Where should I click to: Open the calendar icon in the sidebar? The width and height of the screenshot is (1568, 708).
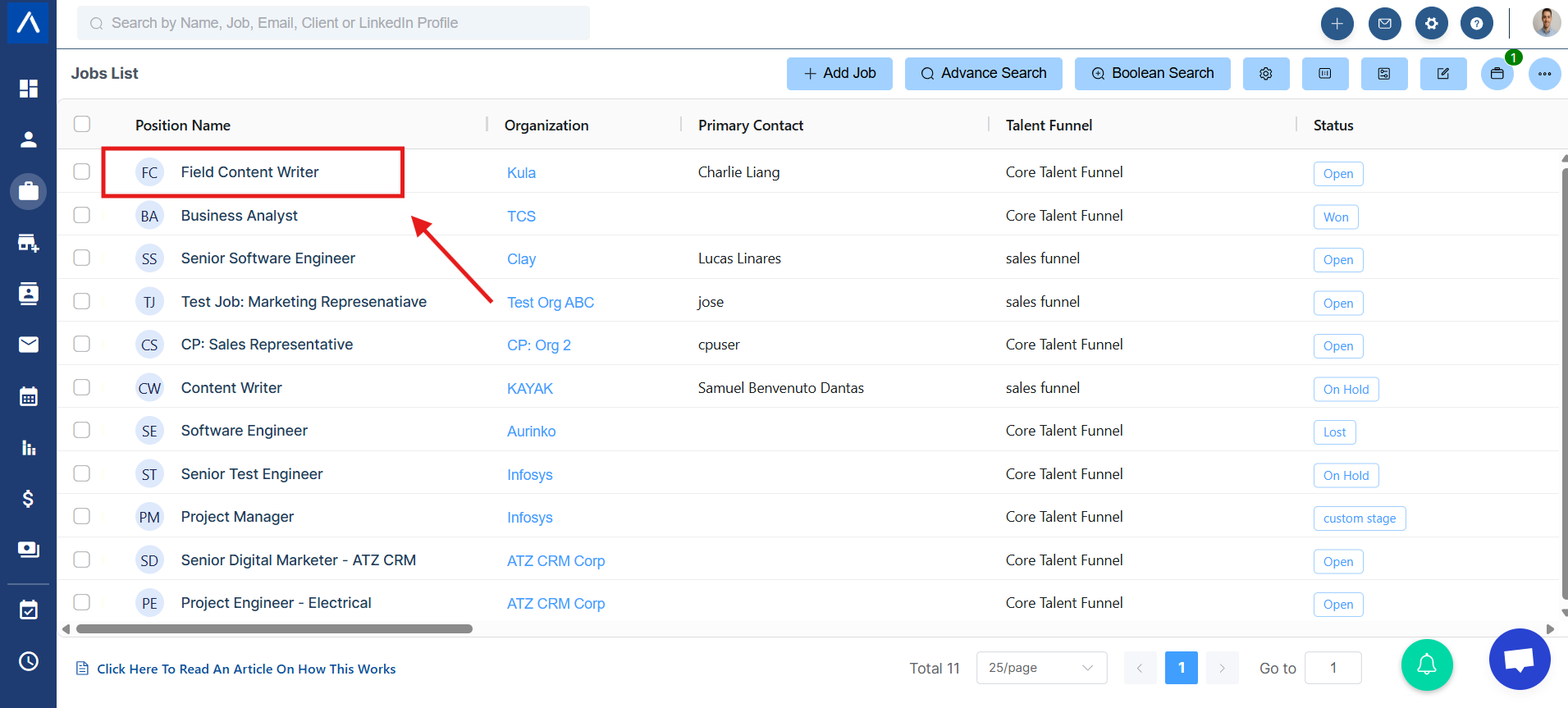[x=29, y=397]
